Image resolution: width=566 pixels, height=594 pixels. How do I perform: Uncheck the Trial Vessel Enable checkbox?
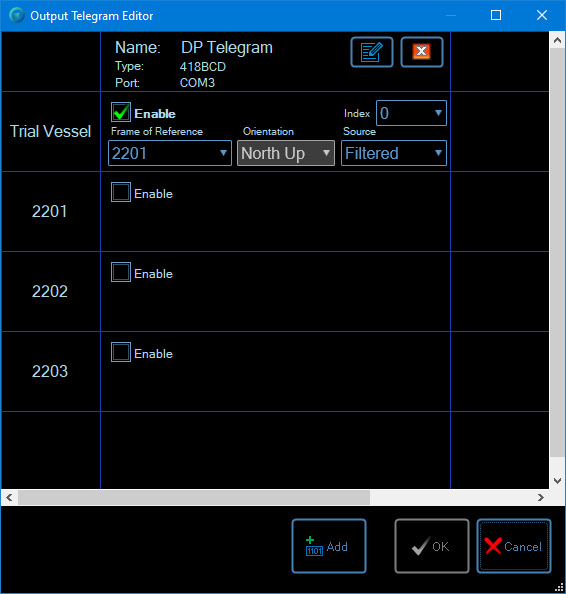click(121, 112)
